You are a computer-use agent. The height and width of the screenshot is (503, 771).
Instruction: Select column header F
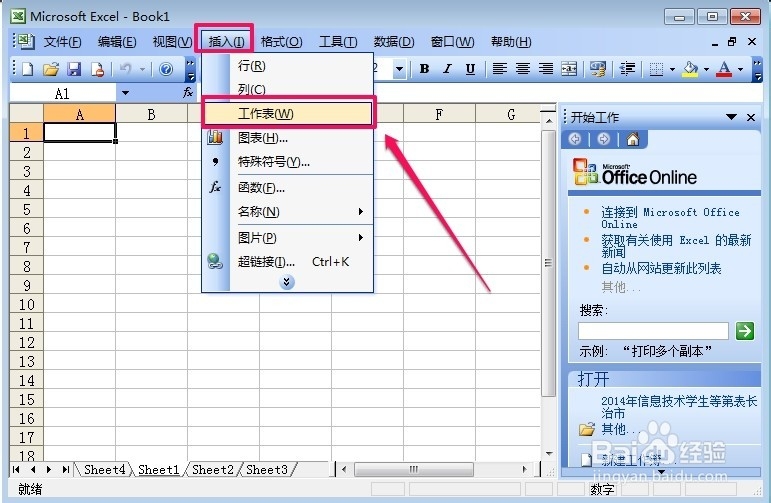(x=439, y=114)
